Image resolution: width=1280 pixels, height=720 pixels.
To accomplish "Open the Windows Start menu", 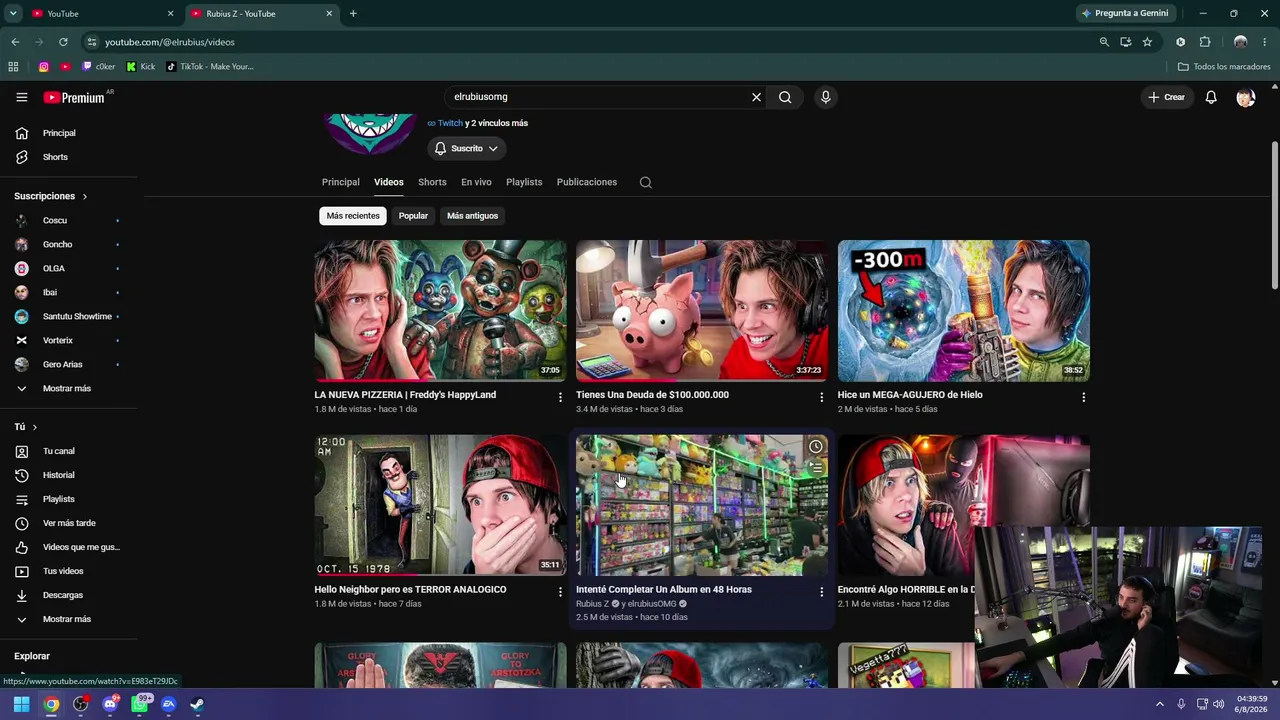I will 21,704.
